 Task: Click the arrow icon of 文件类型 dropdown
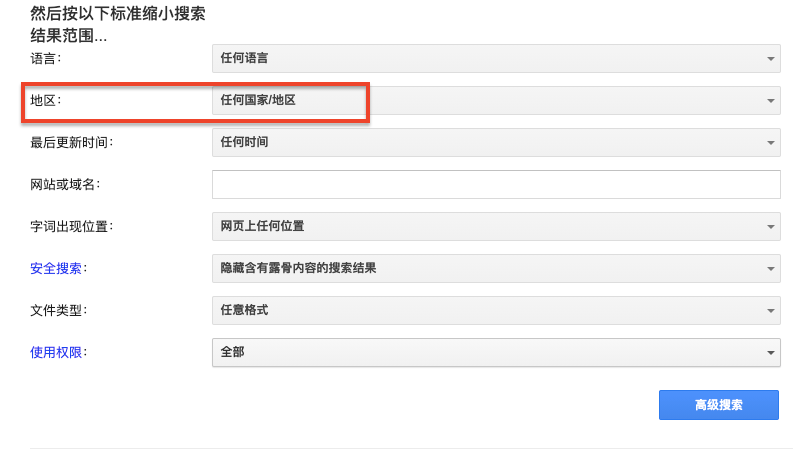click(x=770, y=311)
